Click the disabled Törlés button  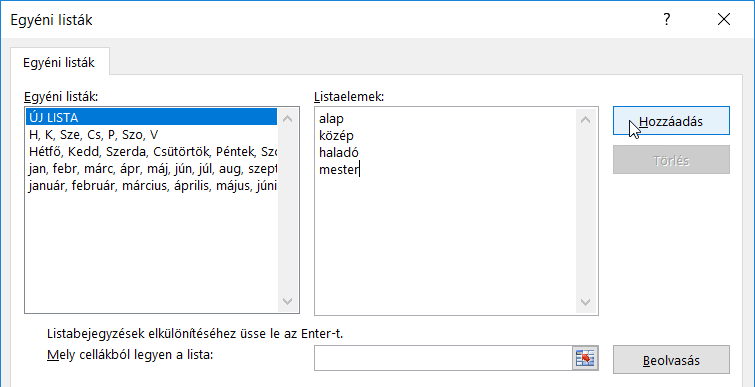pyautogui.click(x=671, y=160)
